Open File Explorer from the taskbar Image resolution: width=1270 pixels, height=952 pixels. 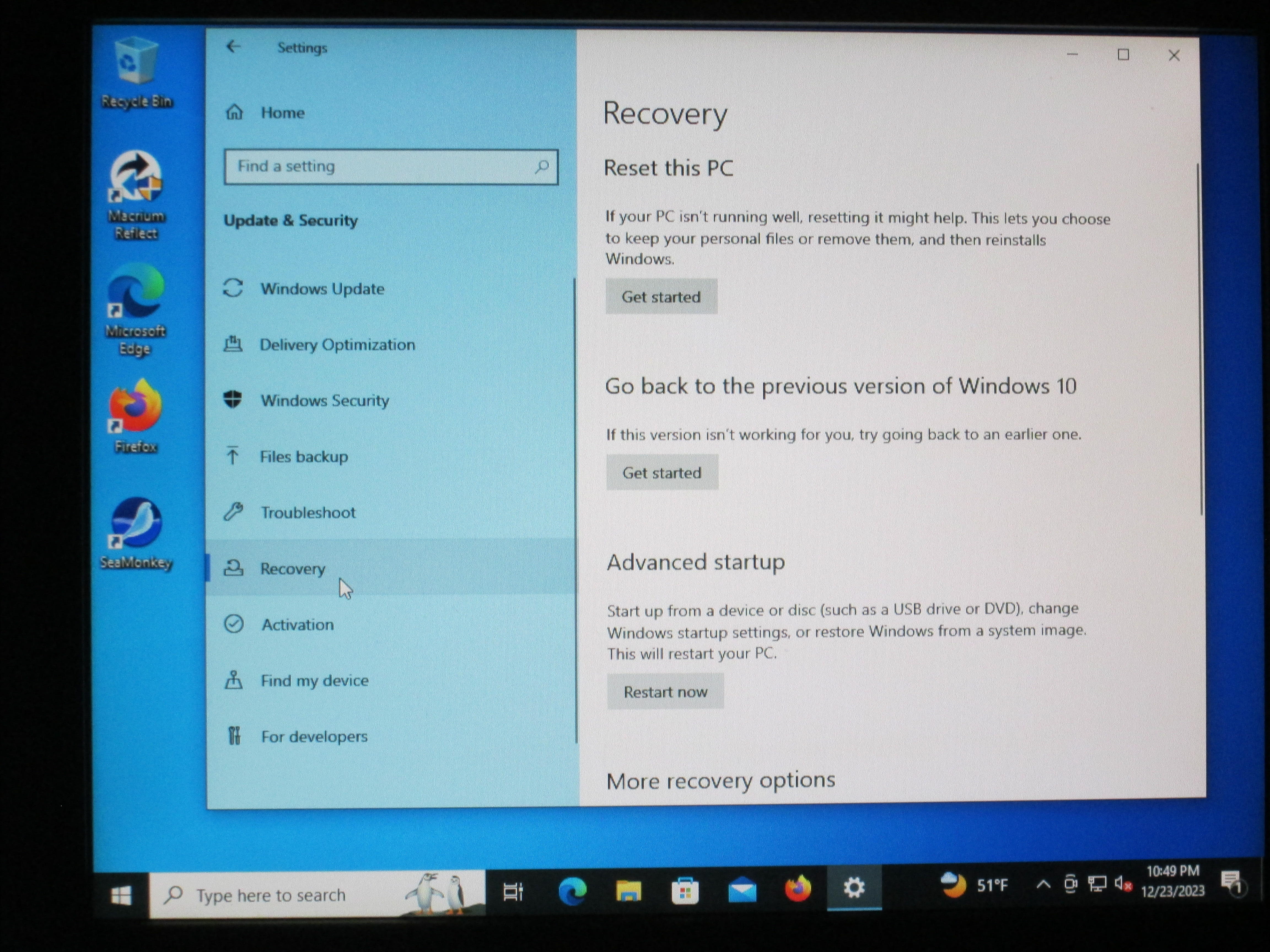(x=628, y=891)
